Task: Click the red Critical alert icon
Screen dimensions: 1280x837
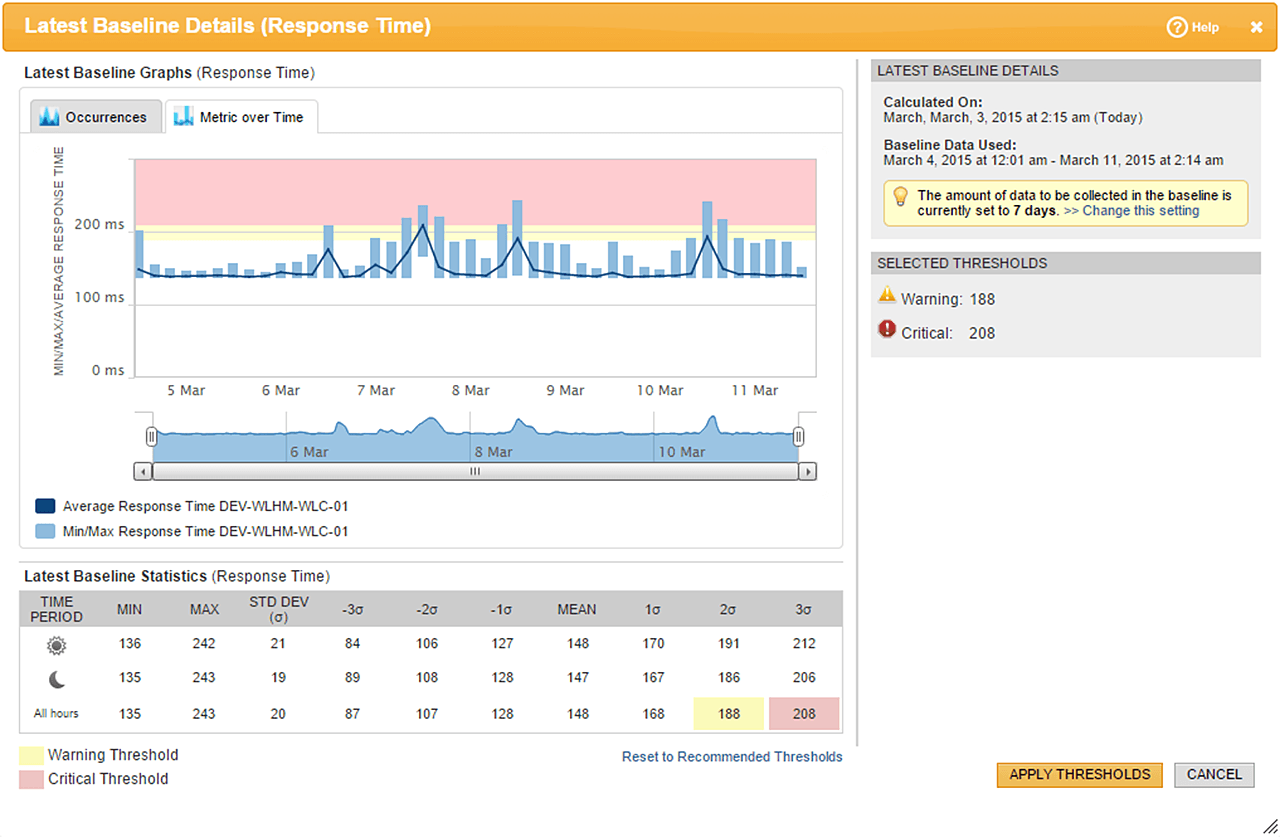Action: 886,329
